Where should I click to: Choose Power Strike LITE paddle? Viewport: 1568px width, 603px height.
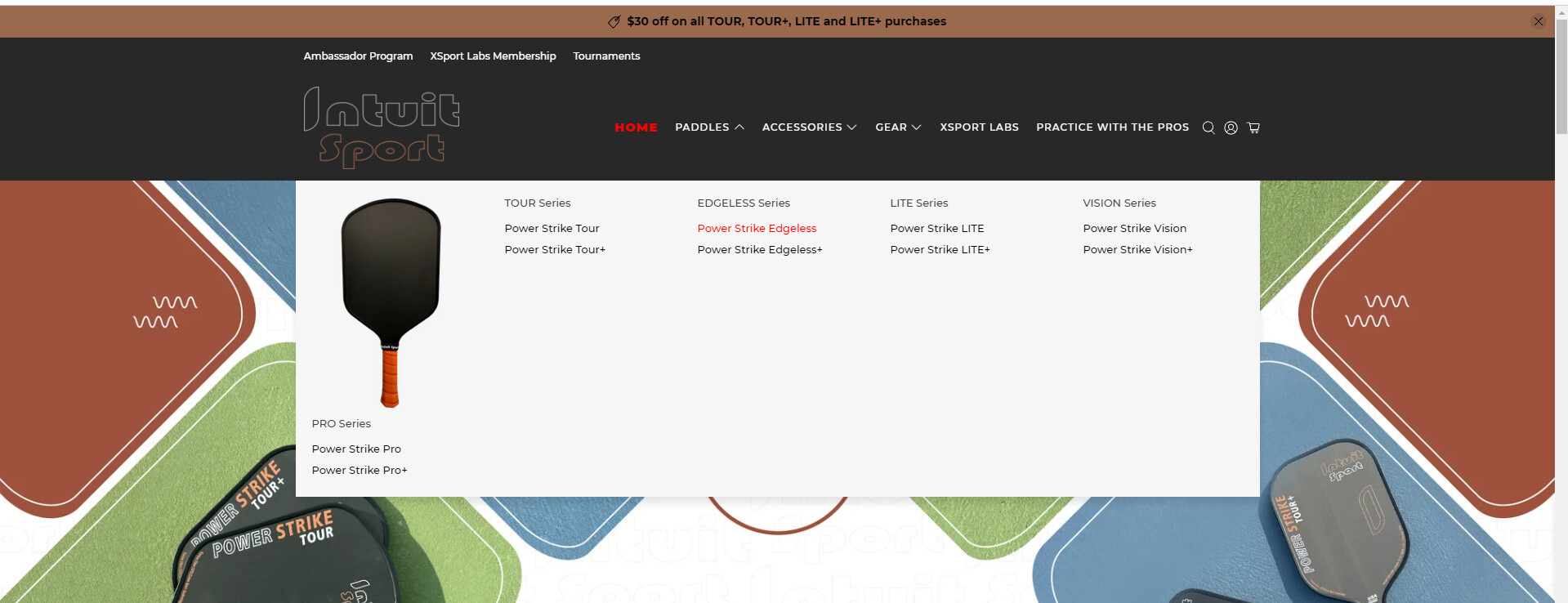[937, 229]
